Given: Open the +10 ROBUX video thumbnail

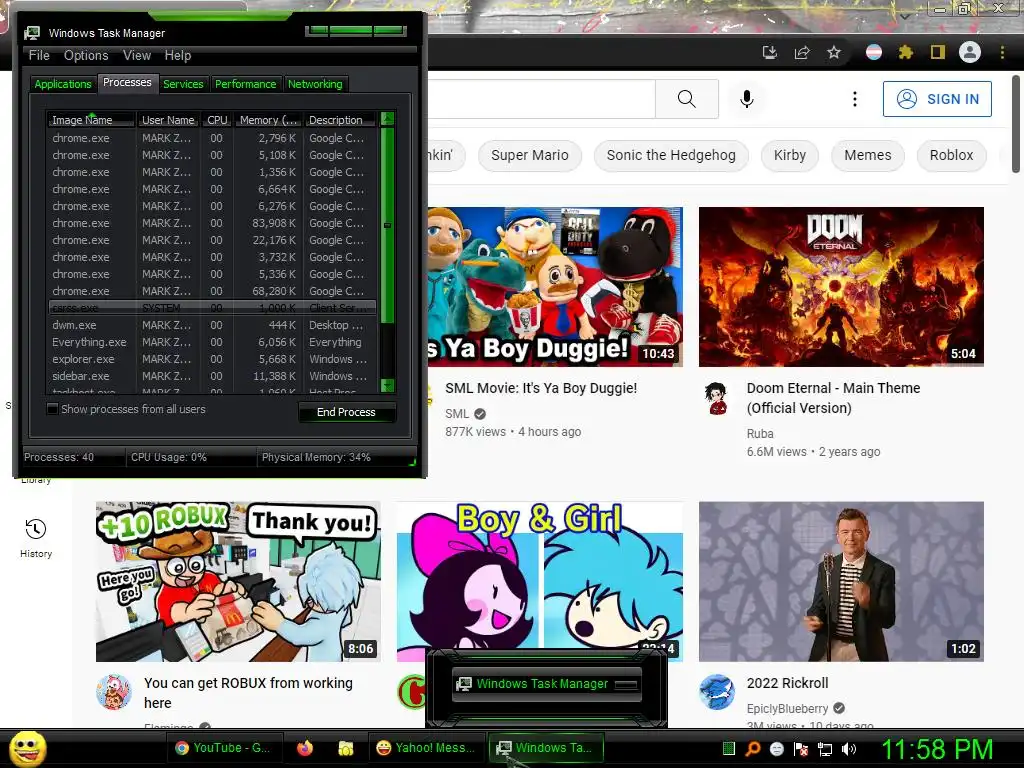Looking at the screenshot, I should (238, 581).
